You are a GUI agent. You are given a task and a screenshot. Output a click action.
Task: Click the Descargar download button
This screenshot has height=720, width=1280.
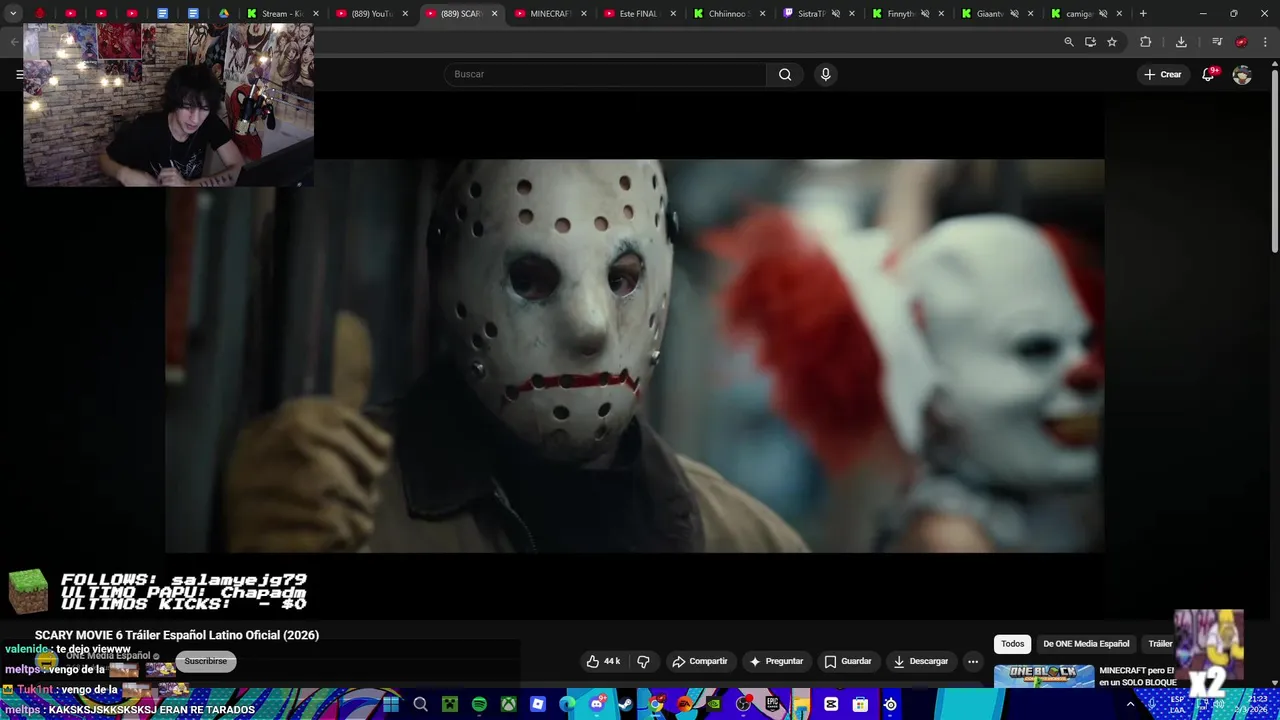click(921, 661)
